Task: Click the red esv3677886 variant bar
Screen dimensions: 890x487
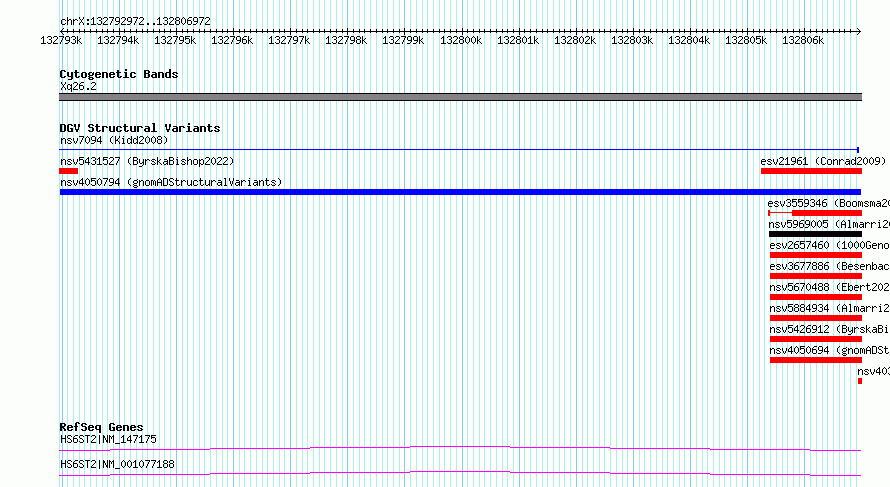Action: coord(816,276)
